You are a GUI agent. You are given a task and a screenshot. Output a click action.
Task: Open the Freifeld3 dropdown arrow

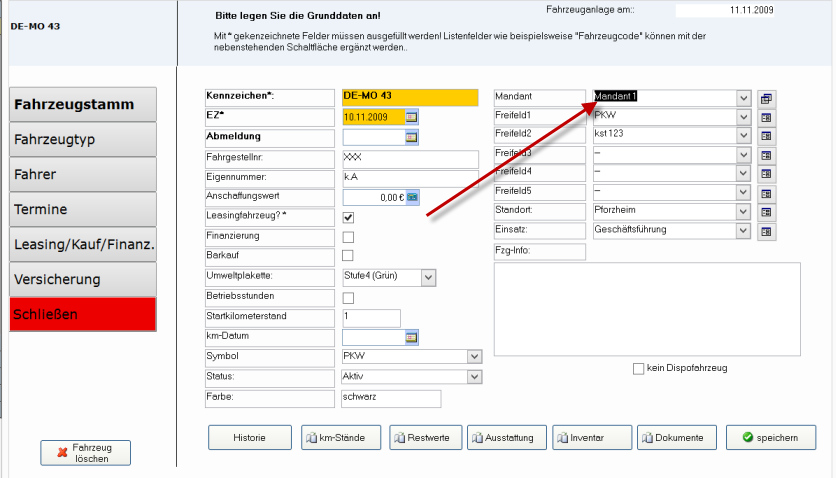743,155
